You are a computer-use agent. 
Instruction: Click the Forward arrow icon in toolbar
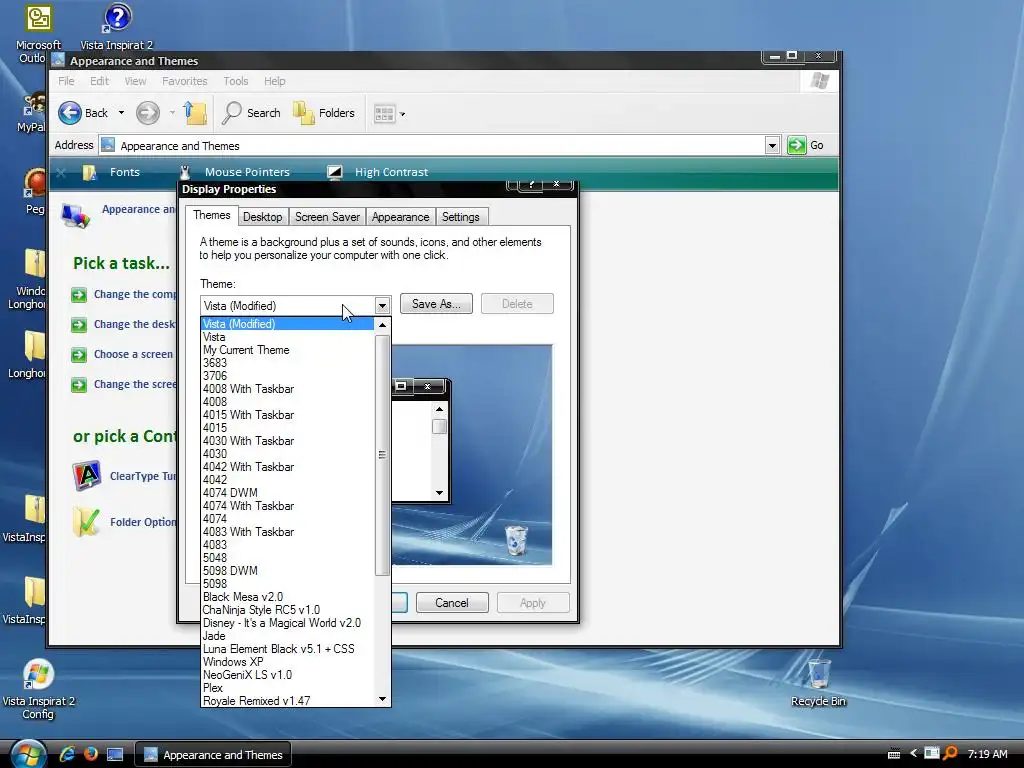pyautogui.click(x=148, y=113)
